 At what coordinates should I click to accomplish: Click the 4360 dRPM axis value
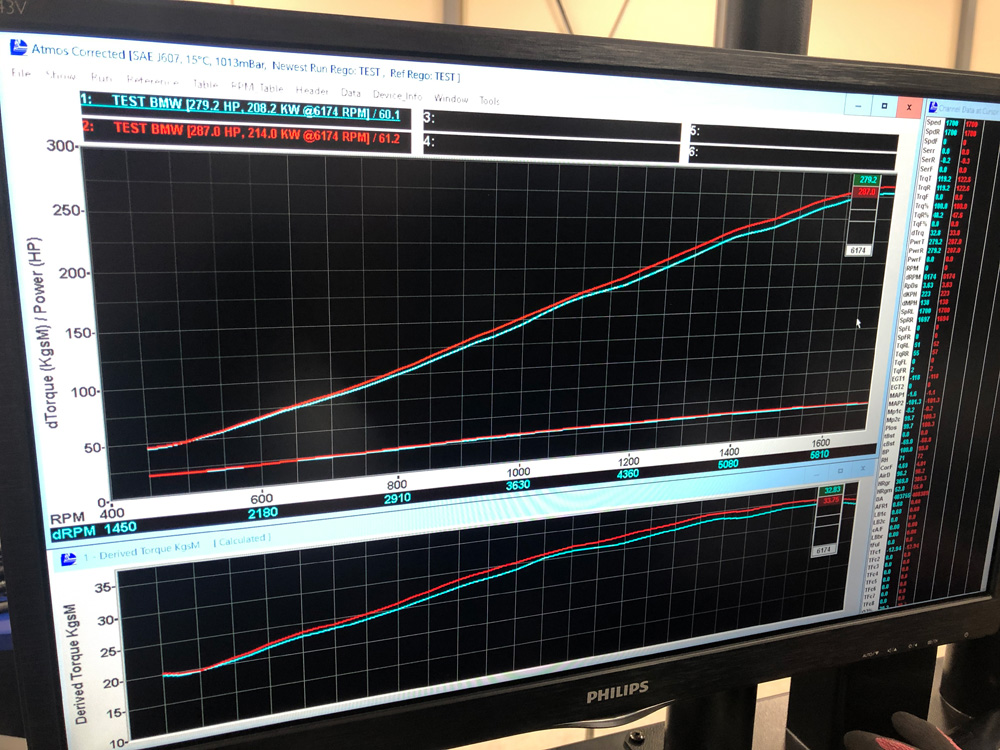coord(628,474)
